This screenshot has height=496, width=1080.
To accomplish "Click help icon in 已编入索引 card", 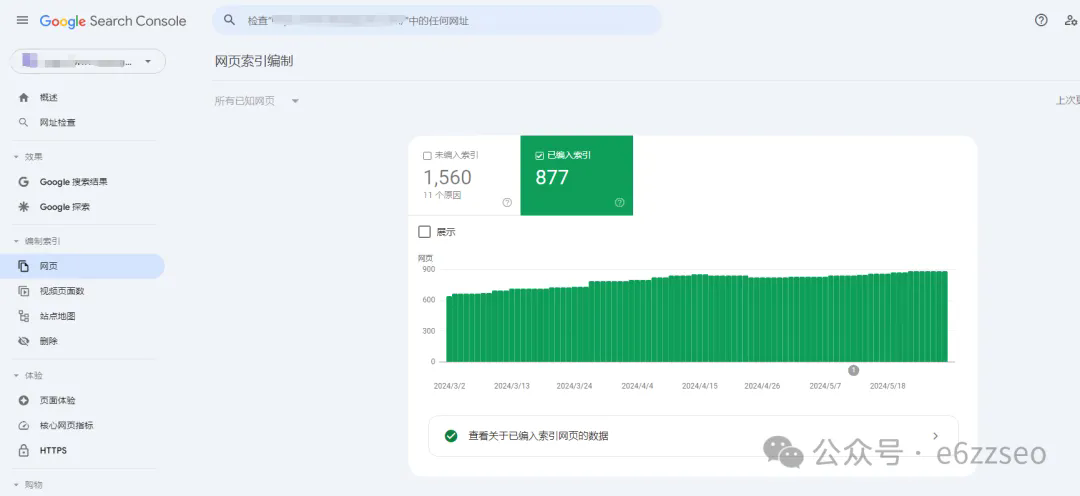I will (619, 203).
